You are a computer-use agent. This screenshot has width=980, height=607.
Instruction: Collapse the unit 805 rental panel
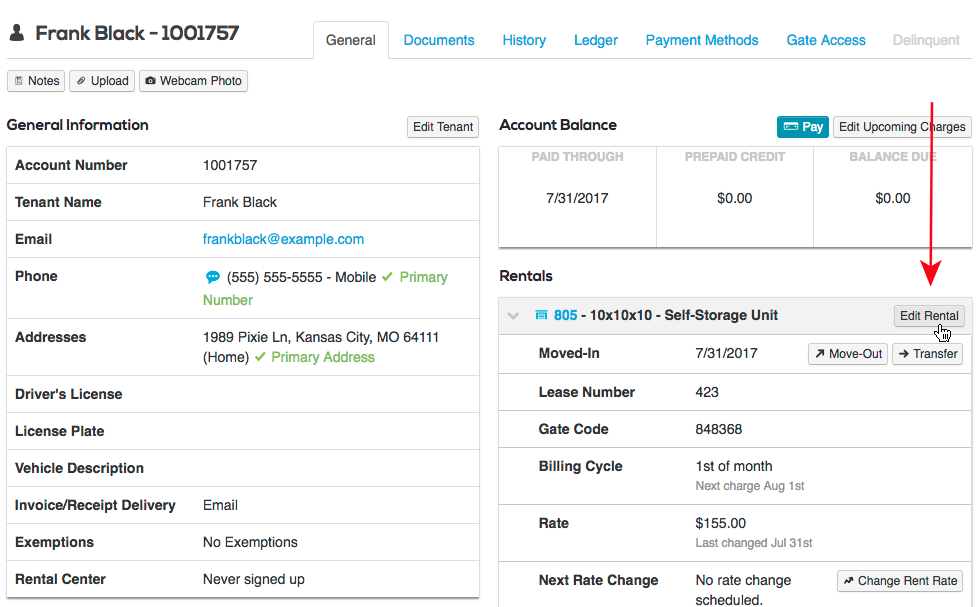[514, 316]
